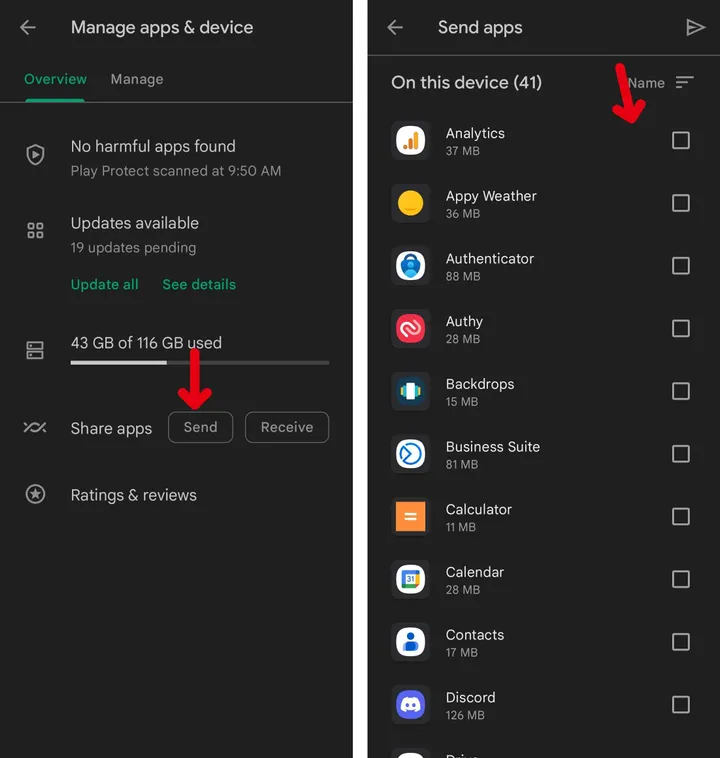
Task: Tap the storage usage progress bar
Action: pyautogui.click(x=200, y=363)
